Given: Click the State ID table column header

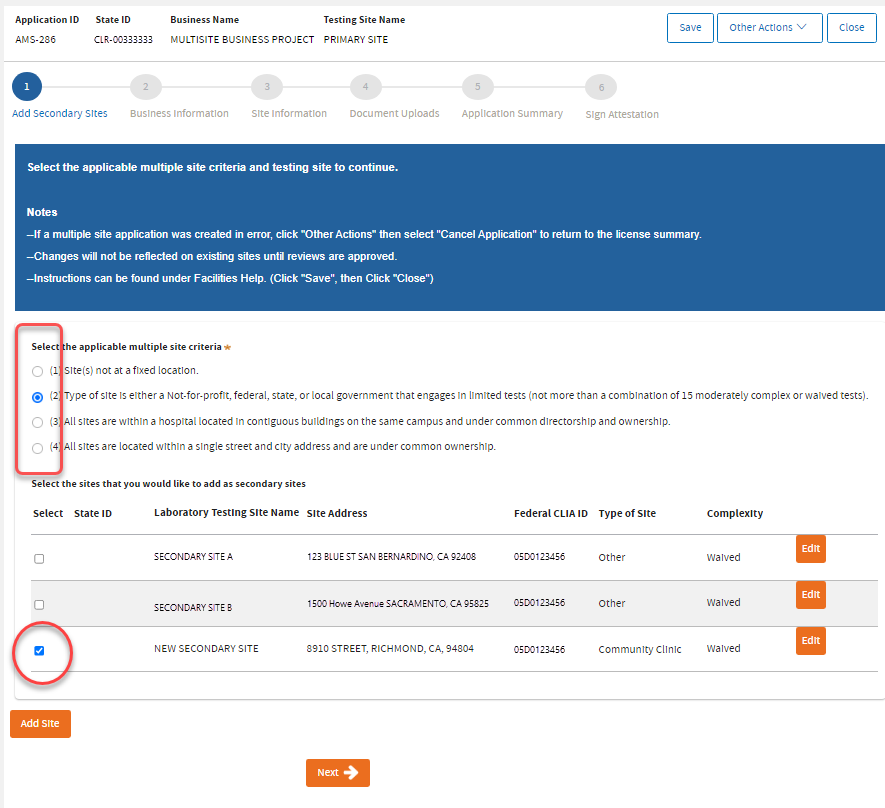Looking at the screenshot, I should (x=93, y=513).
